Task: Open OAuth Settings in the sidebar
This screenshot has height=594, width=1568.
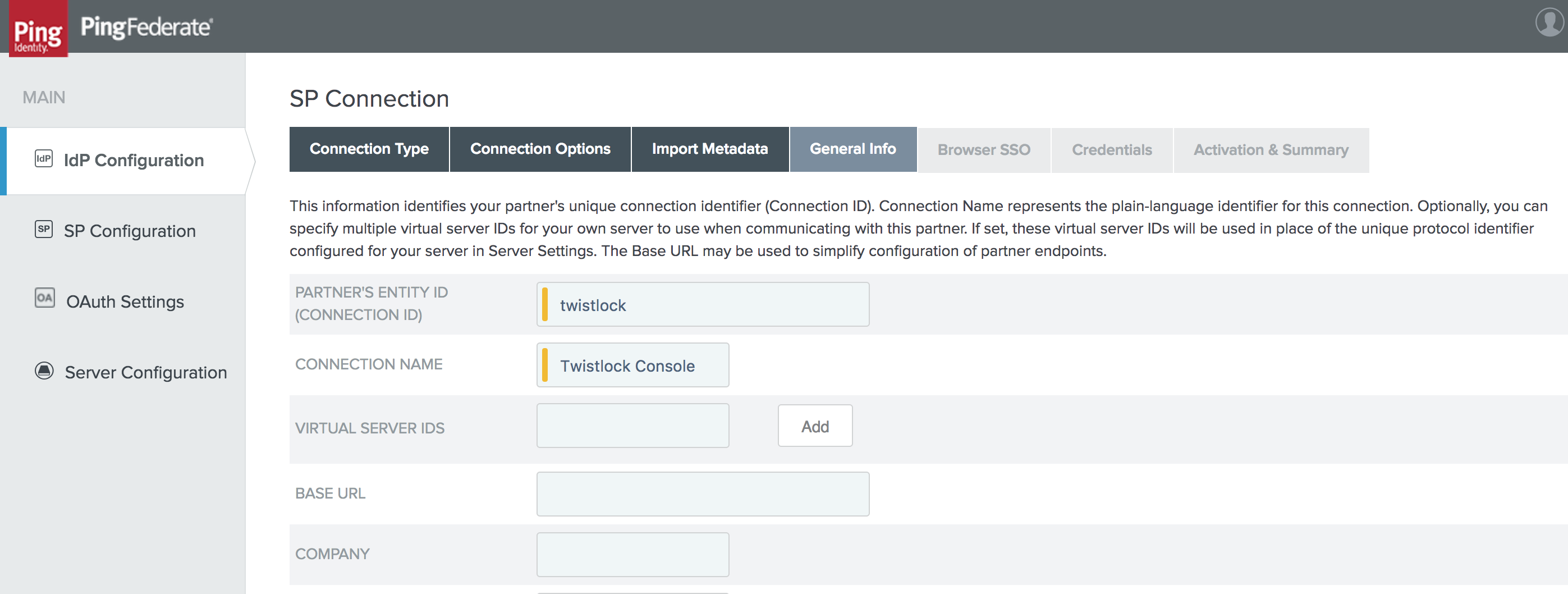Action: pos(125,301)
